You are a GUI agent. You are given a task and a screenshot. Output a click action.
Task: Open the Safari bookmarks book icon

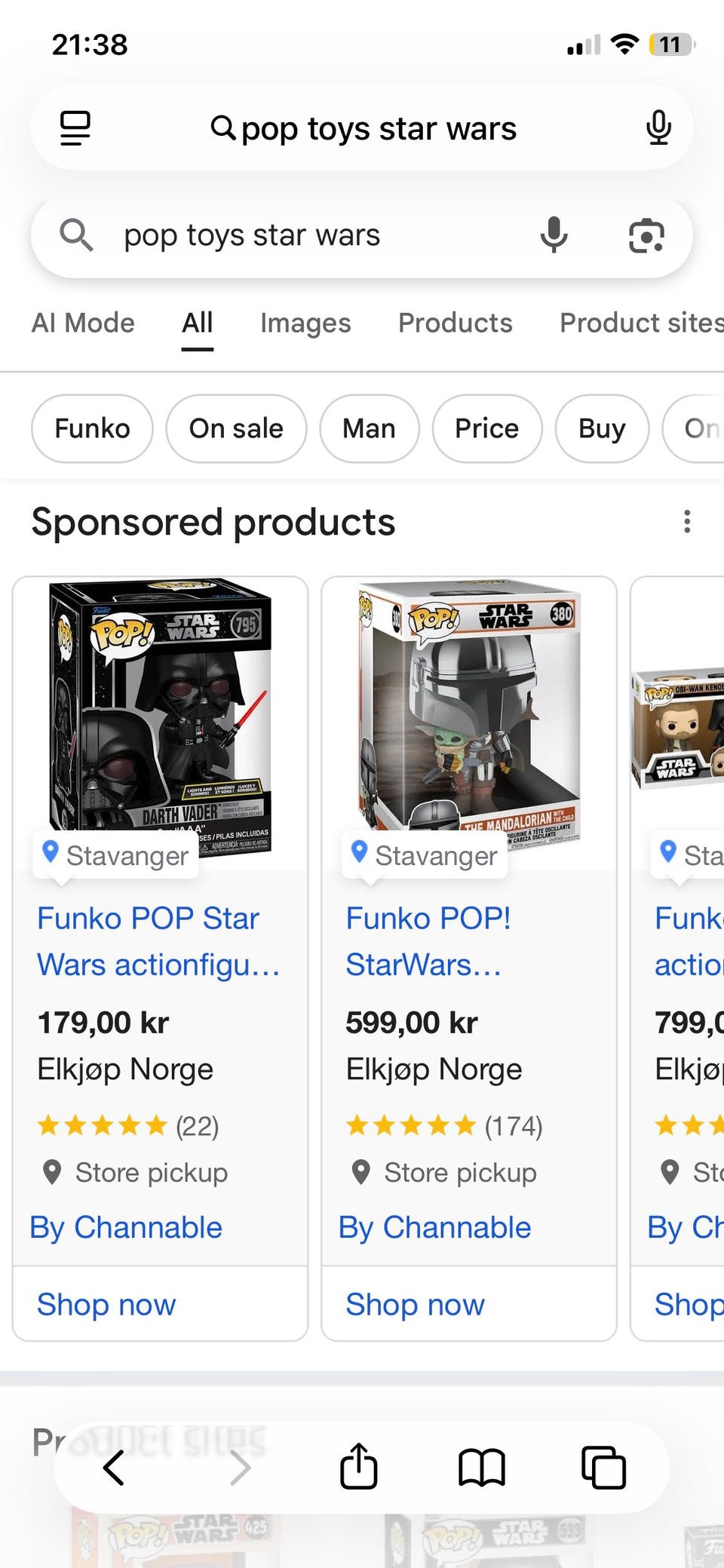pos(482,1468)
